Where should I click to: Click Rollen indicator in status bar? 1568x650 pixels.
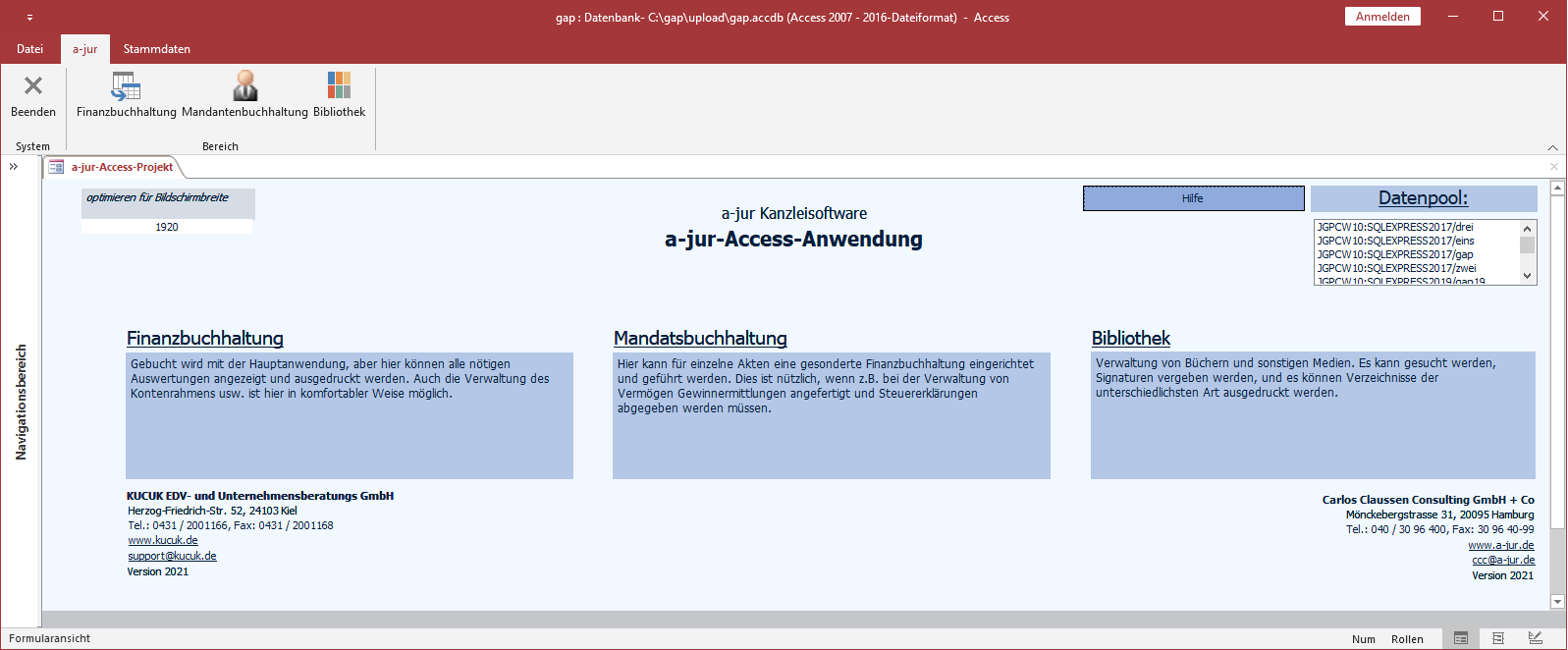coord(1407,639)
